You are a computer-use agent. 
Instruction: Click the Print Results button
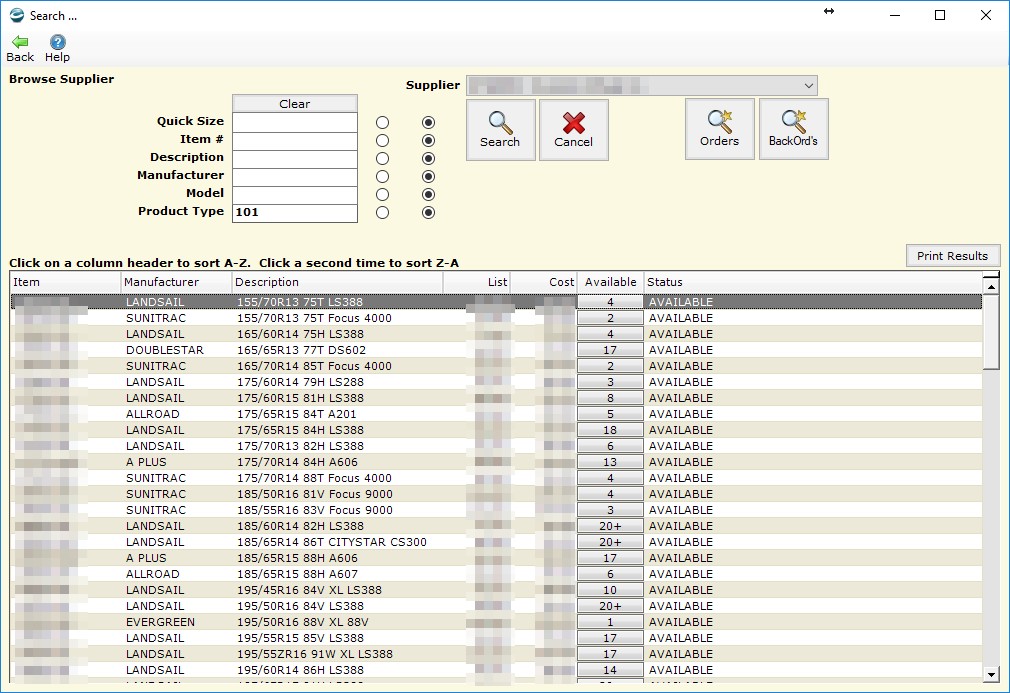tap(952, 256)
